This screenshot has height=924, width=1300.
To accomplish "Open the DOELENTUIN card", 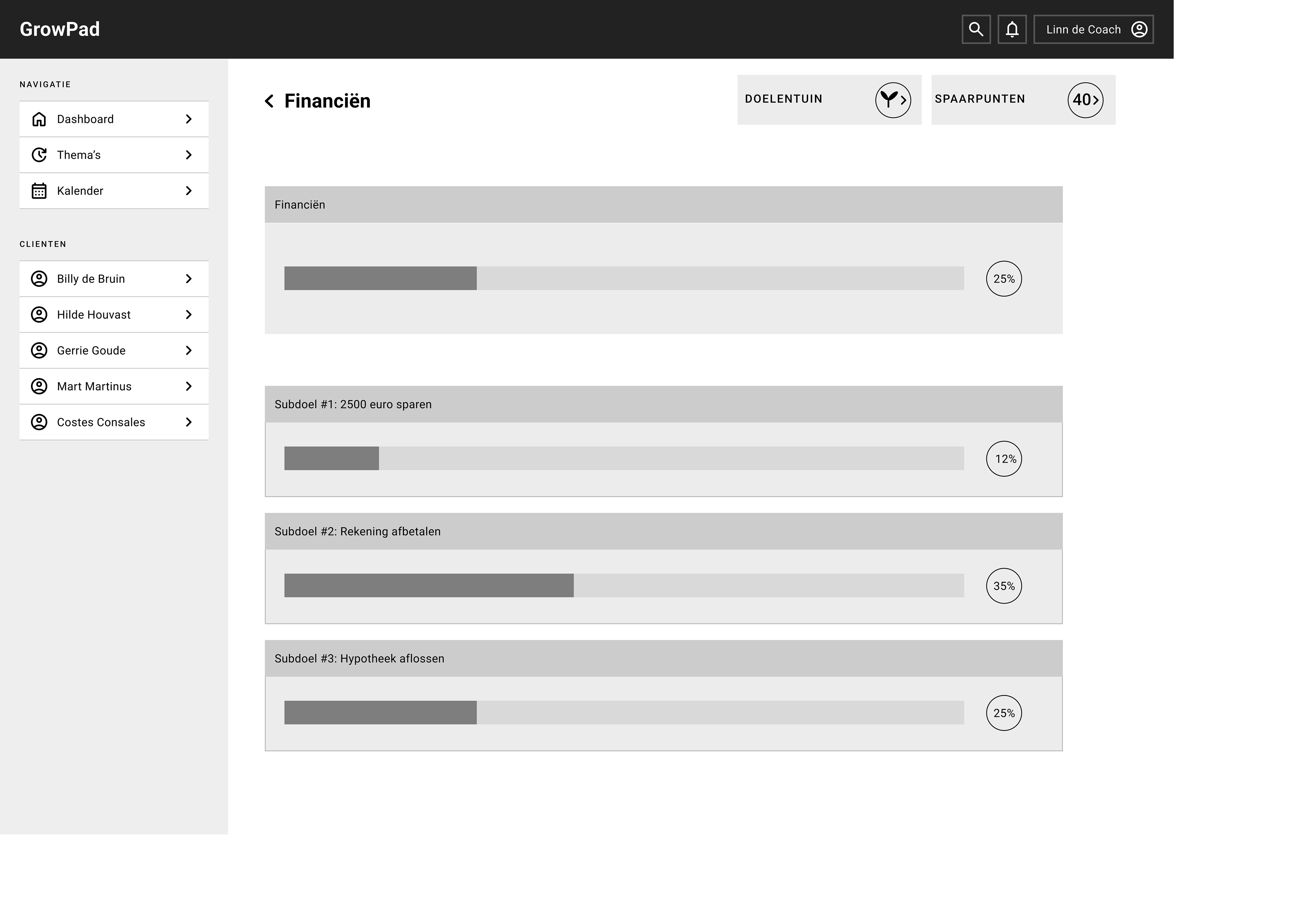I will pos(829,100).
